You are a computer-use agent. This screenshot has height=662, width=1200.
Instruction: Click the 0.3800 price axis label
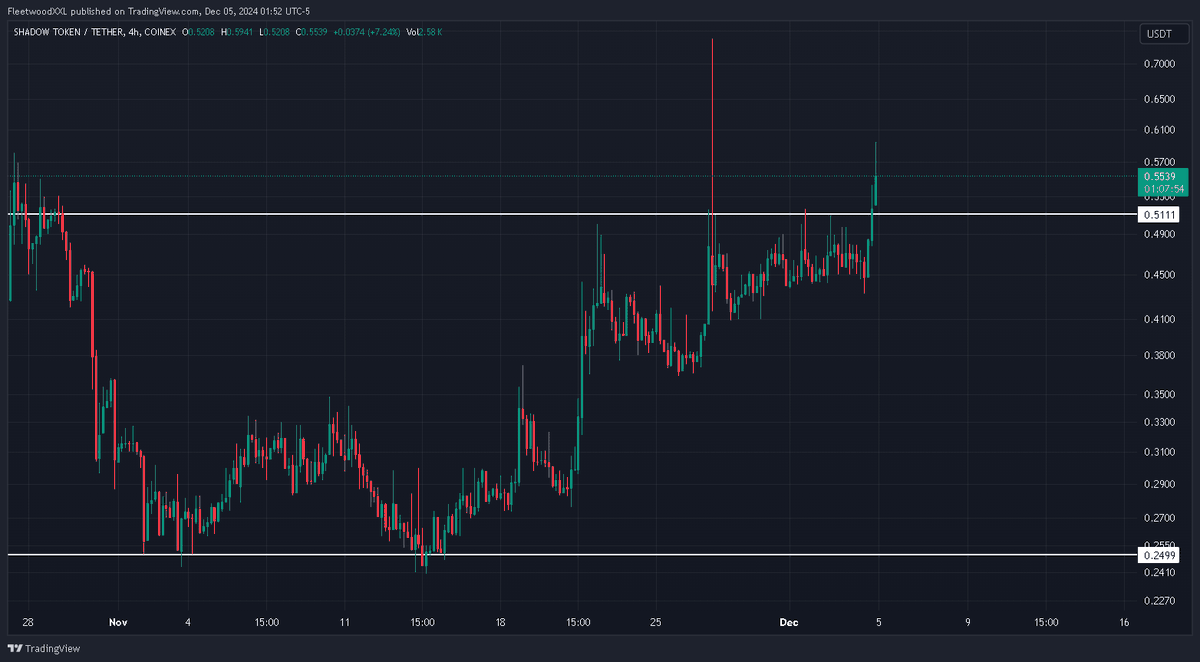pos(1160,355)
